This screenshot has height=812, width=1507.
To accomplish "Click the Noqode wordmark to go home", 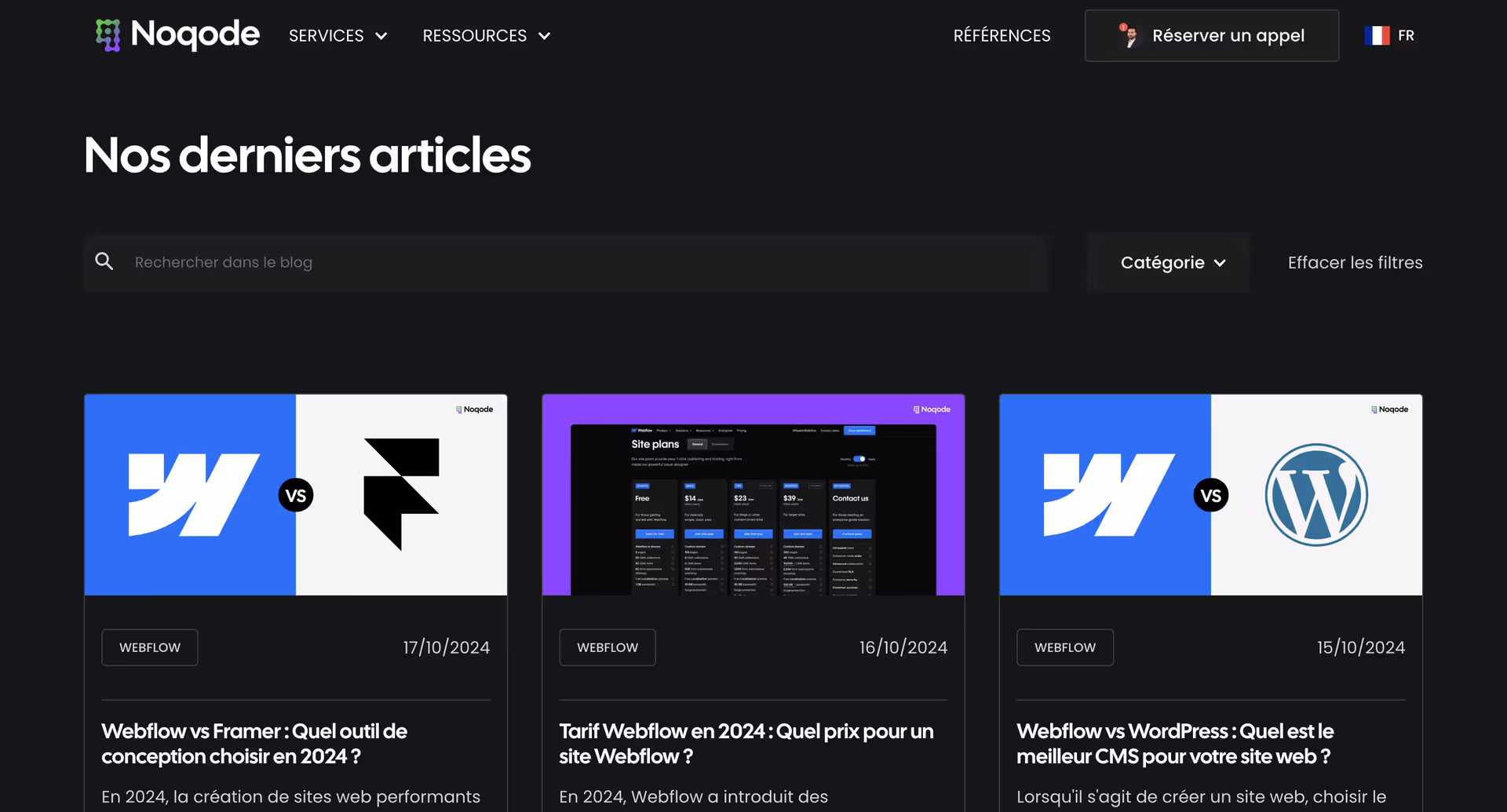I will [x=195, y=34].
